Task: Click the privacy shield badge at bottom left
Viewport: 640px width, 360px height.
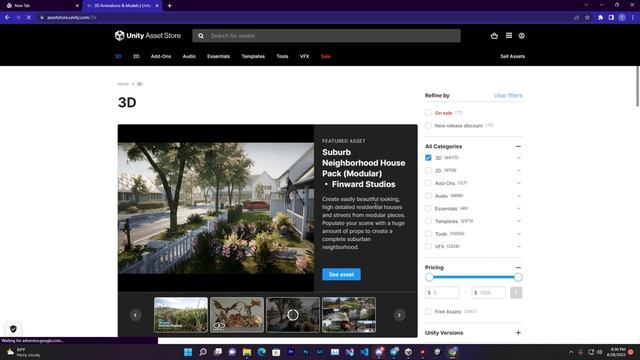Action: [13, 329]
